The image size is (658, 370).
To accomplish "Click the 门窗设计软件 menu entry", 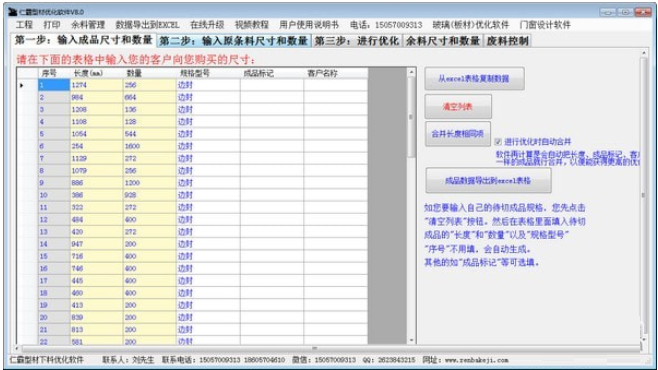I will point(545,25).
